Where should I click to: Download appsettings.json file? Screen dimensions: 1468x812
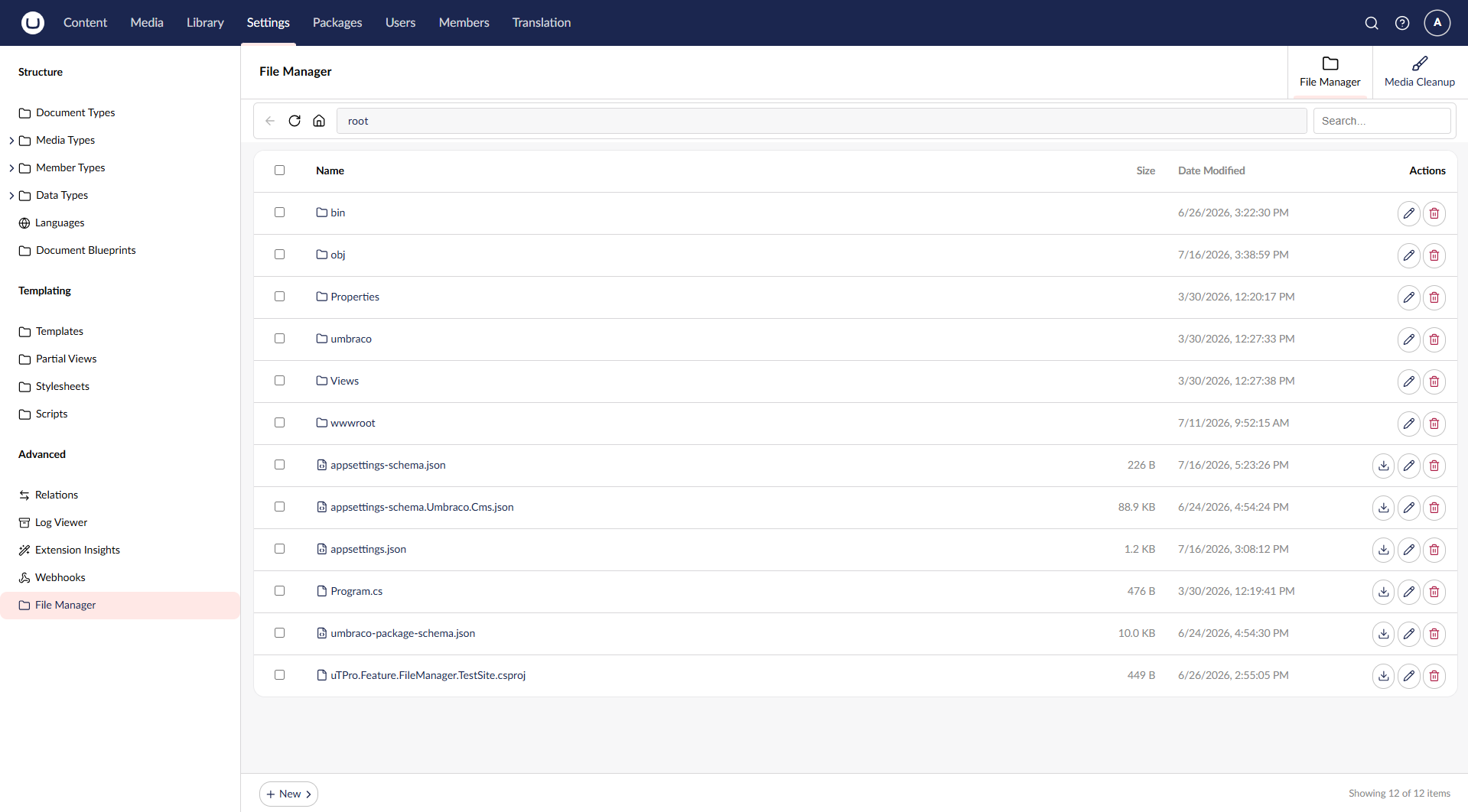[x=1384, y=550]
